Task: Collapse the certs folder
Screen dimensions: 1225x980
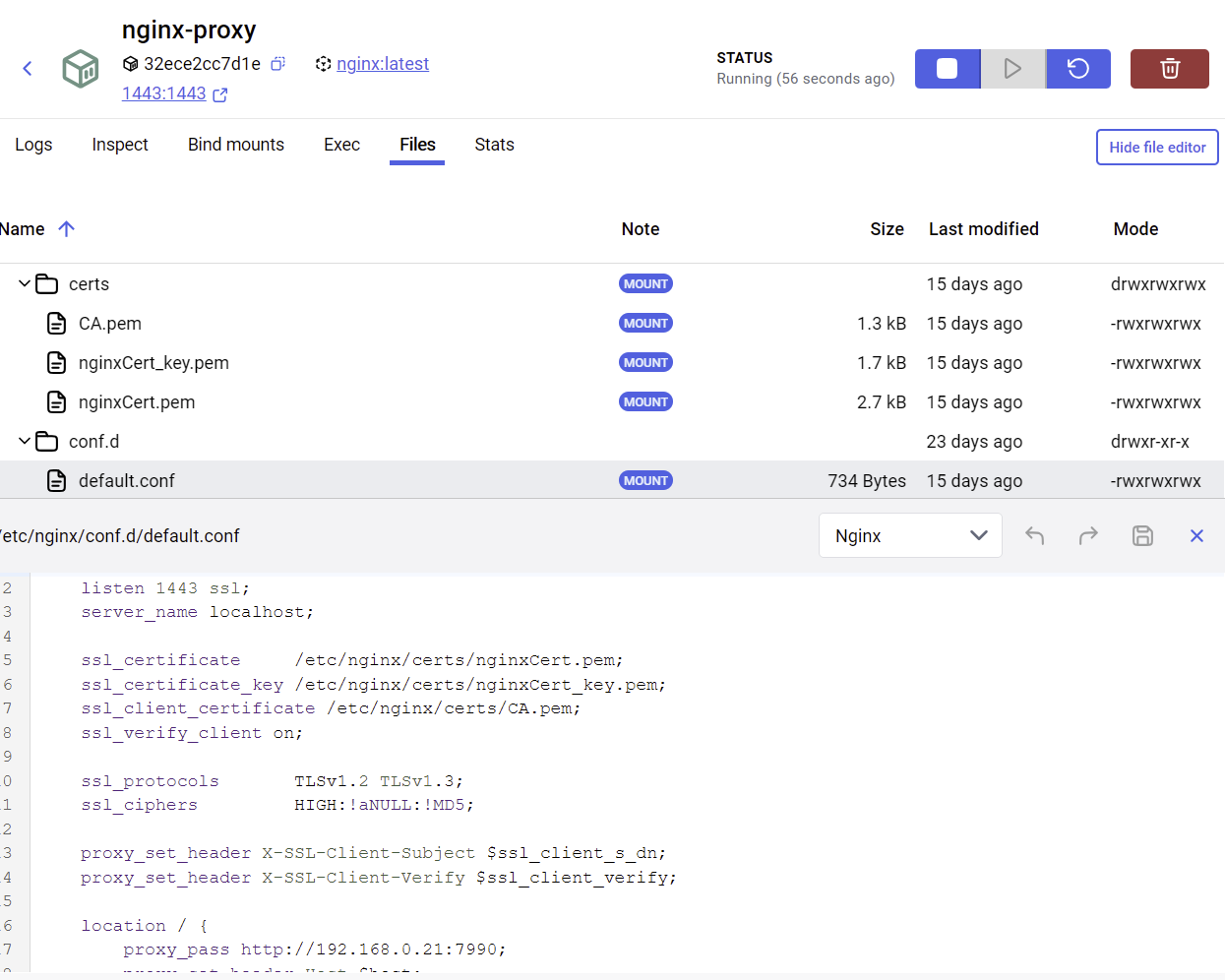Action: (25, 283)
